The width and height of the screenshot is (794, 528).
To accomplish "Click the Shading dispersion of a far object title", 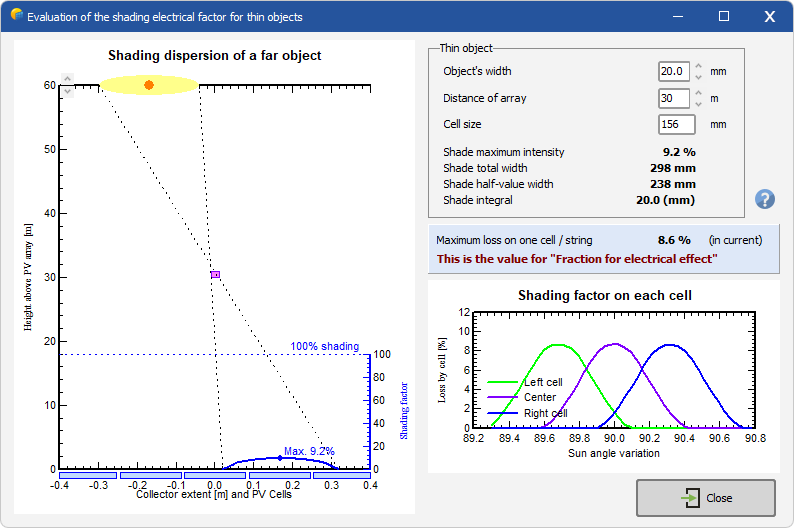I will pos(215,56).
